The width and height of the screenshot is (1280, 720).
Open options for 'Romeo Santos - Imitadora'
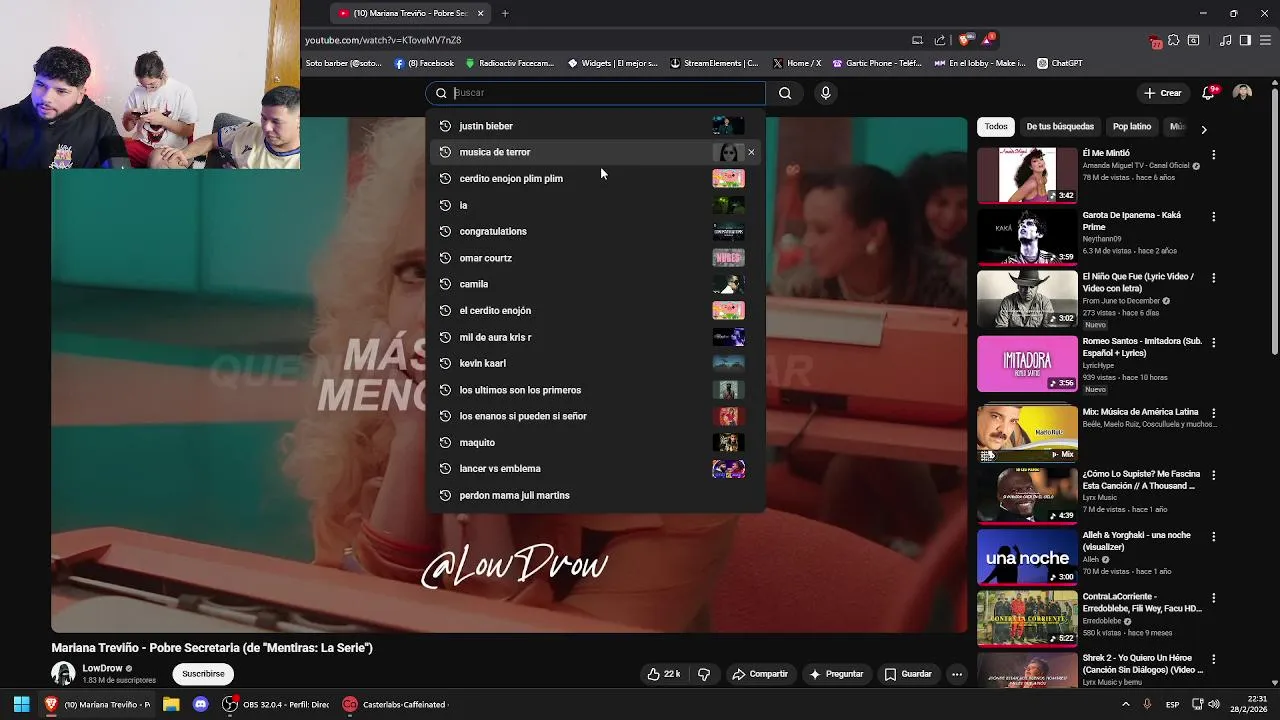click(1213, 343)
